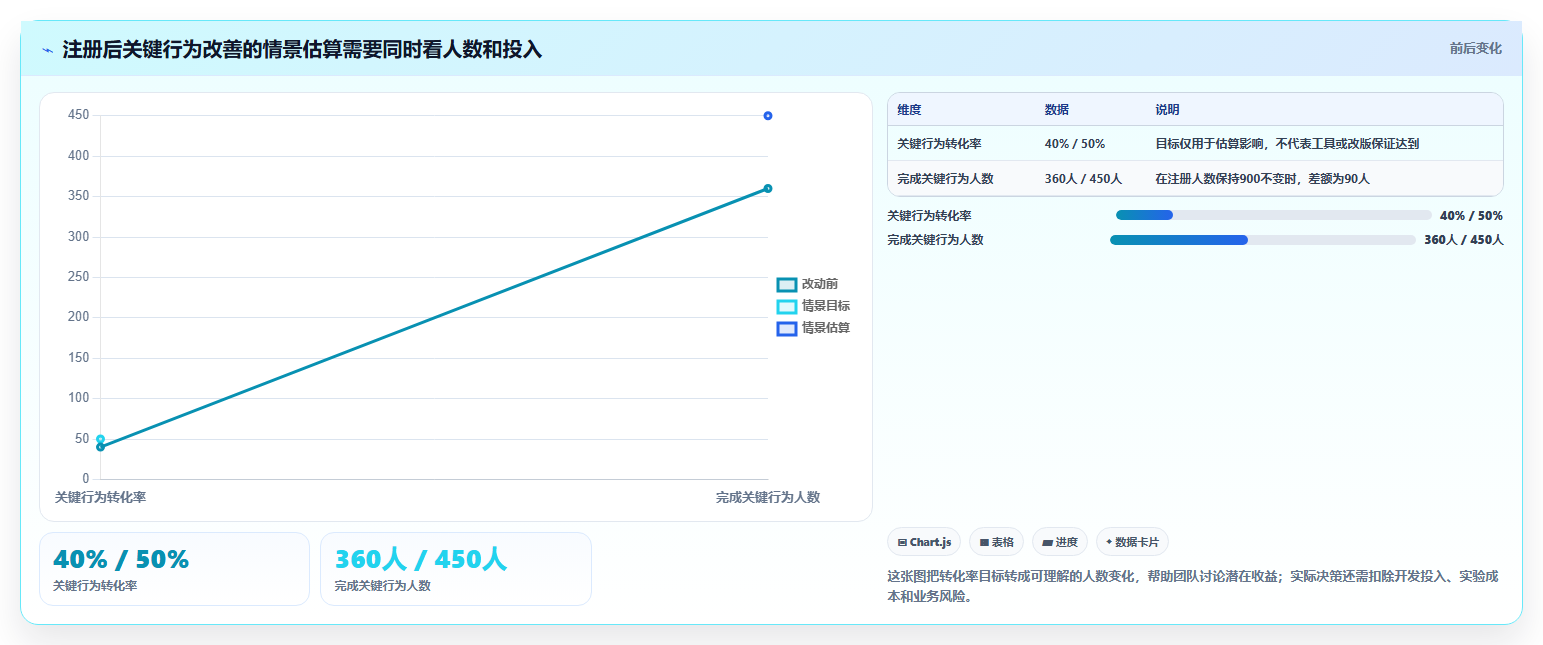Click the 40% / 50% data card
This screenshot has width=1543, height=645.
coord(174,569)
